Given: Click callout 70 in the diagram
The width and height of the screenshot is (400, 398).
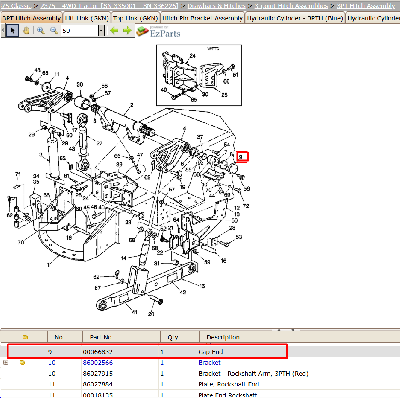Looking at the screenshot, I should click(21, 242).
